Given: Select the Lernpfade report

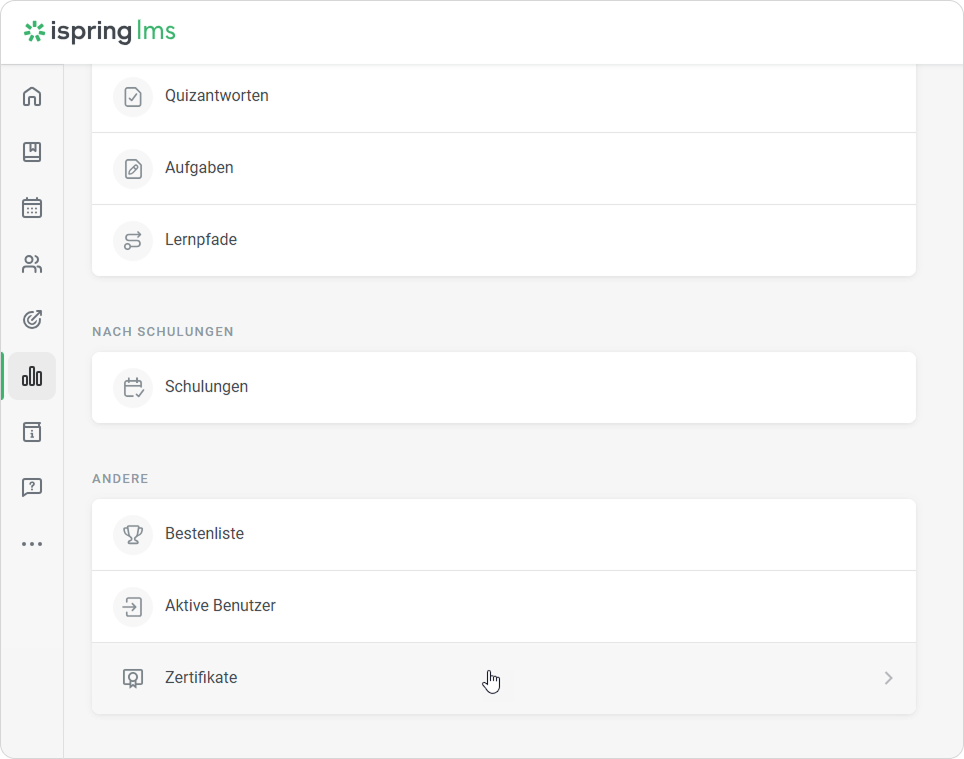Looking at the screenshot, I should [201, 240].
